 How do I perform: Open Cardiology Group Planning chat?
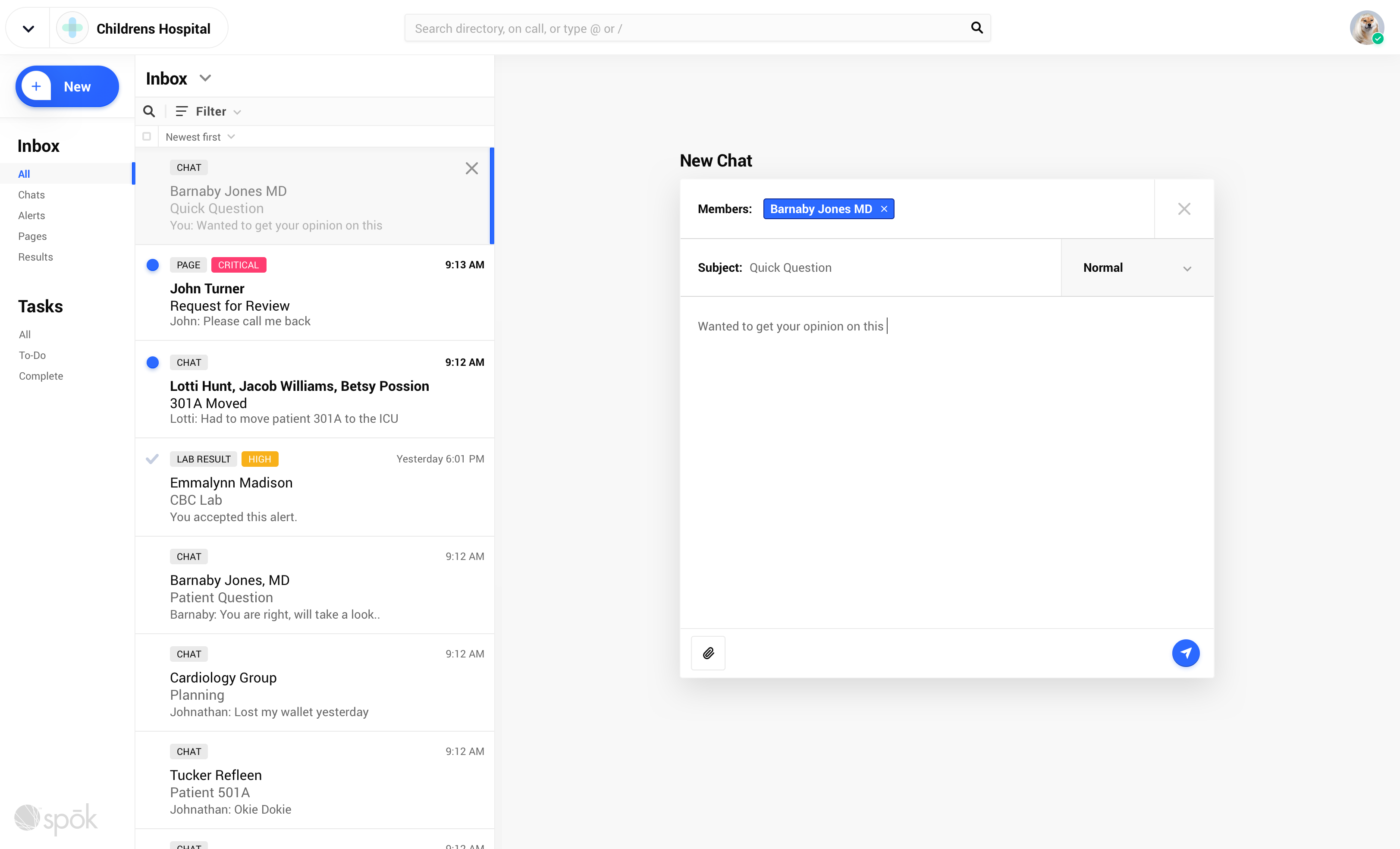(314, 682)
